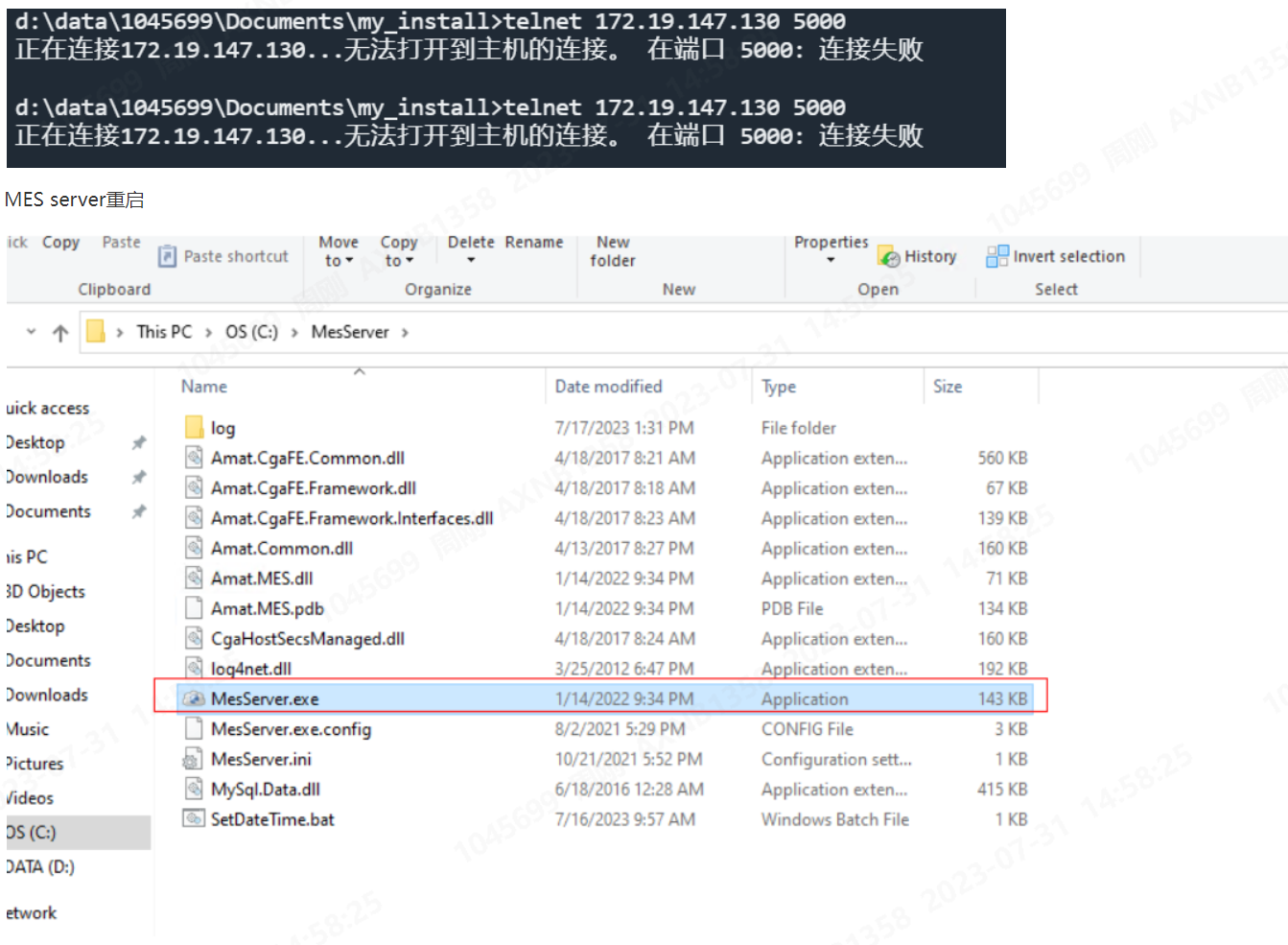Click the Amat.Common.dll file icon
The width and height of the screenshot is (1288, 945).
pyautogui.click(x=194, y=548)
